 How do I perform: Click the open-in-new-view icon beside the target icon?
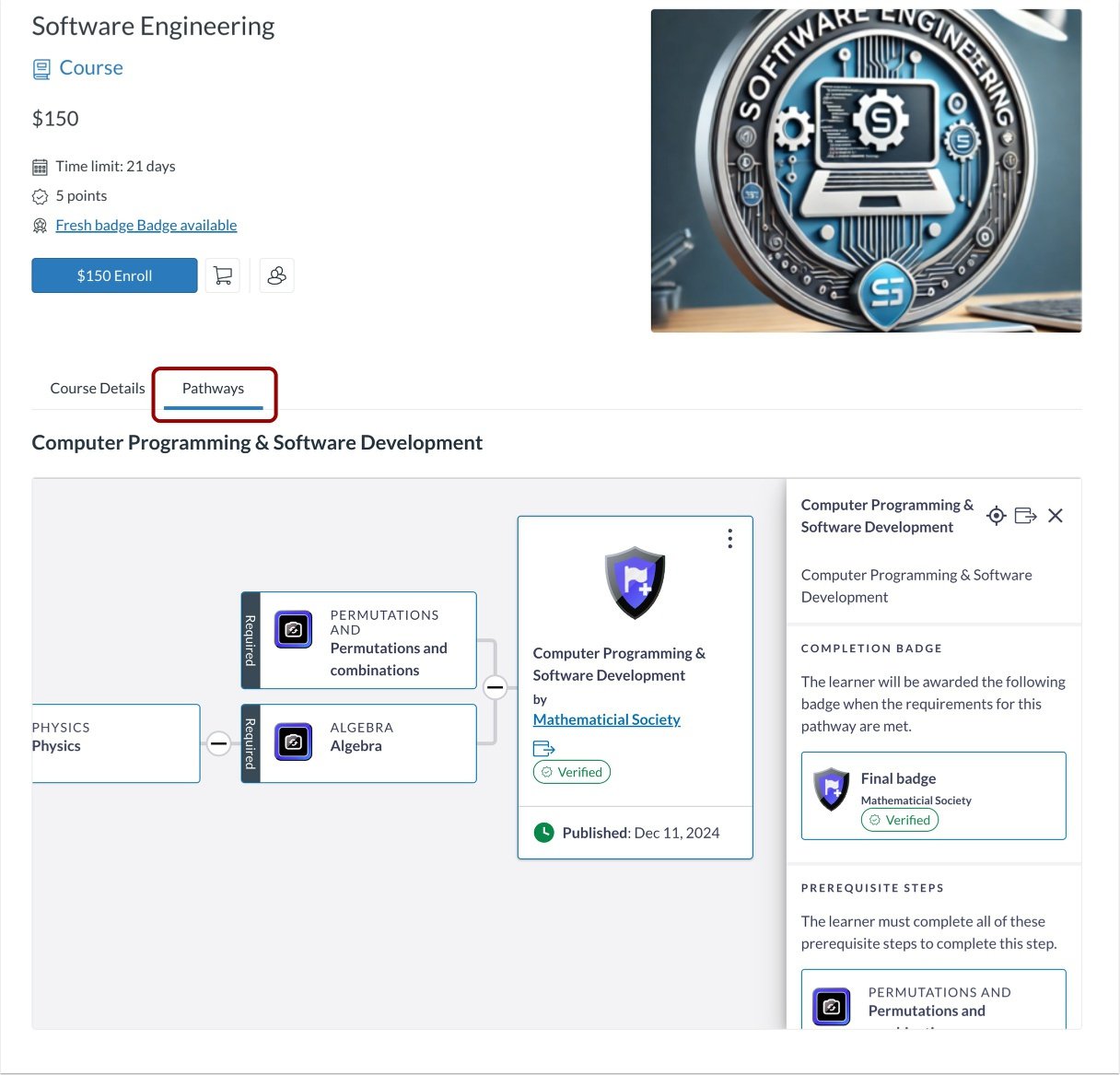coord(1025,515)
